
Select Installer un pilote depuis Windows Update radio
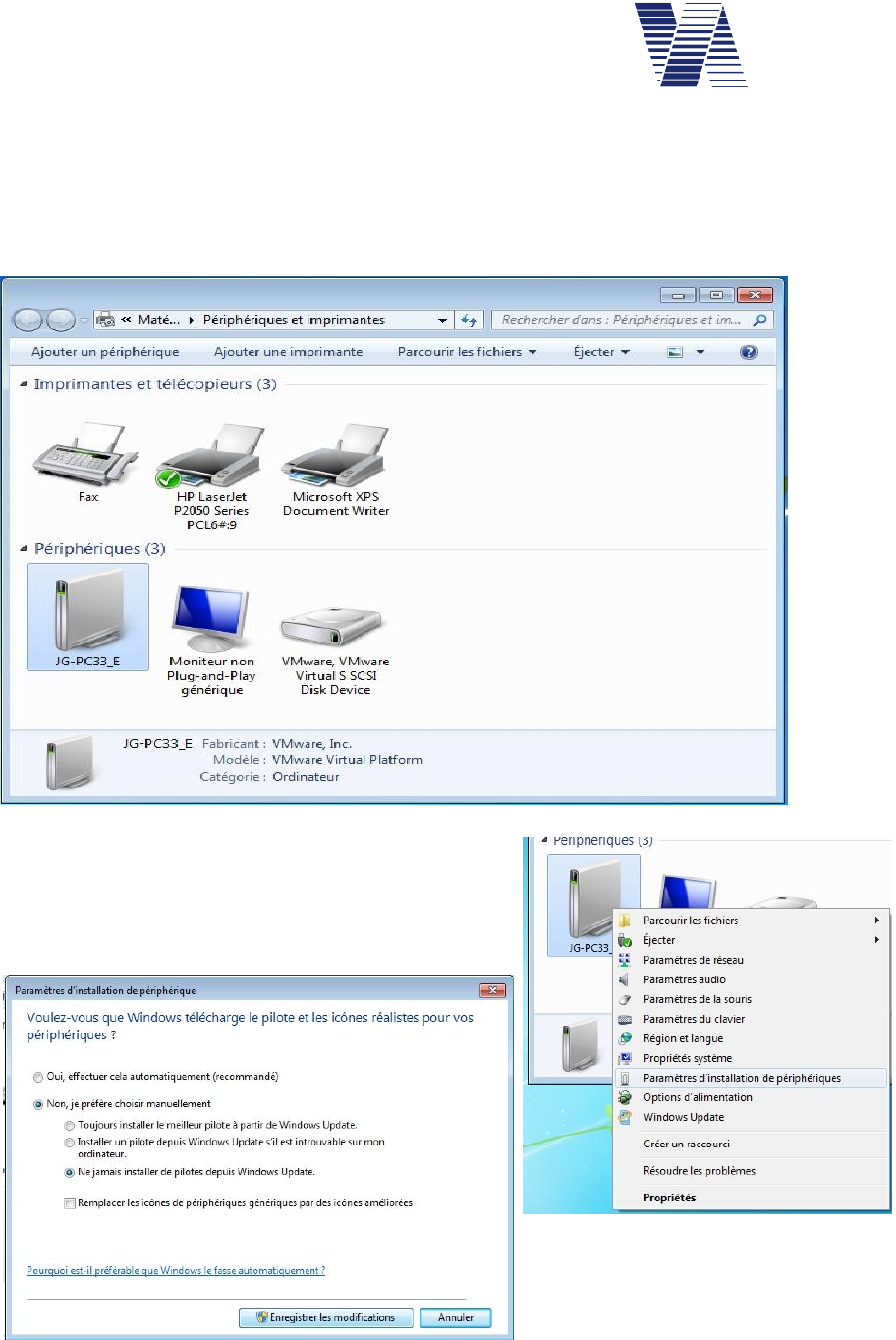click(70, 1143)
